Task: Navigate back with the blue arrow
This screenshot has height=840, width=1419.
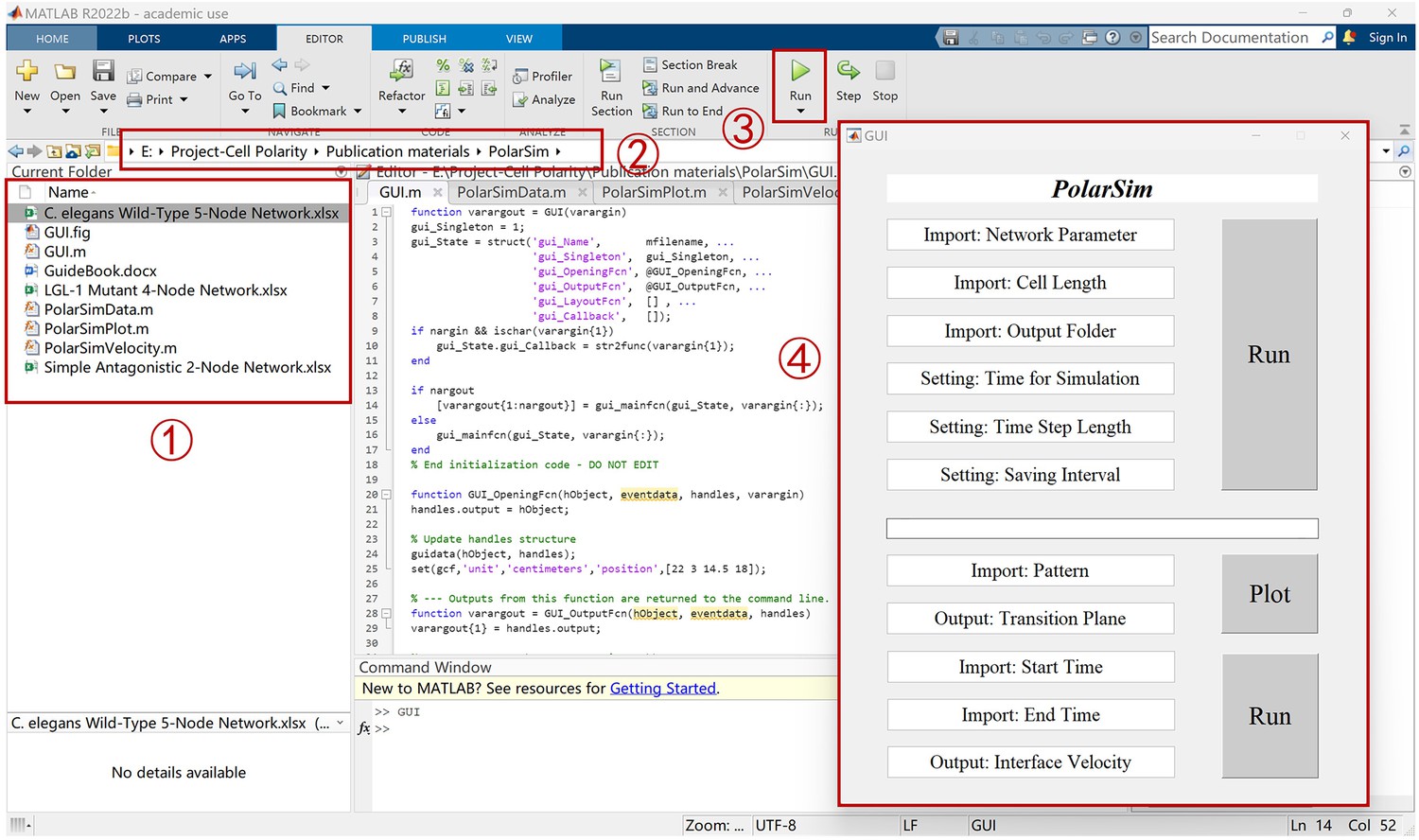Action: [x=280, y=65]
